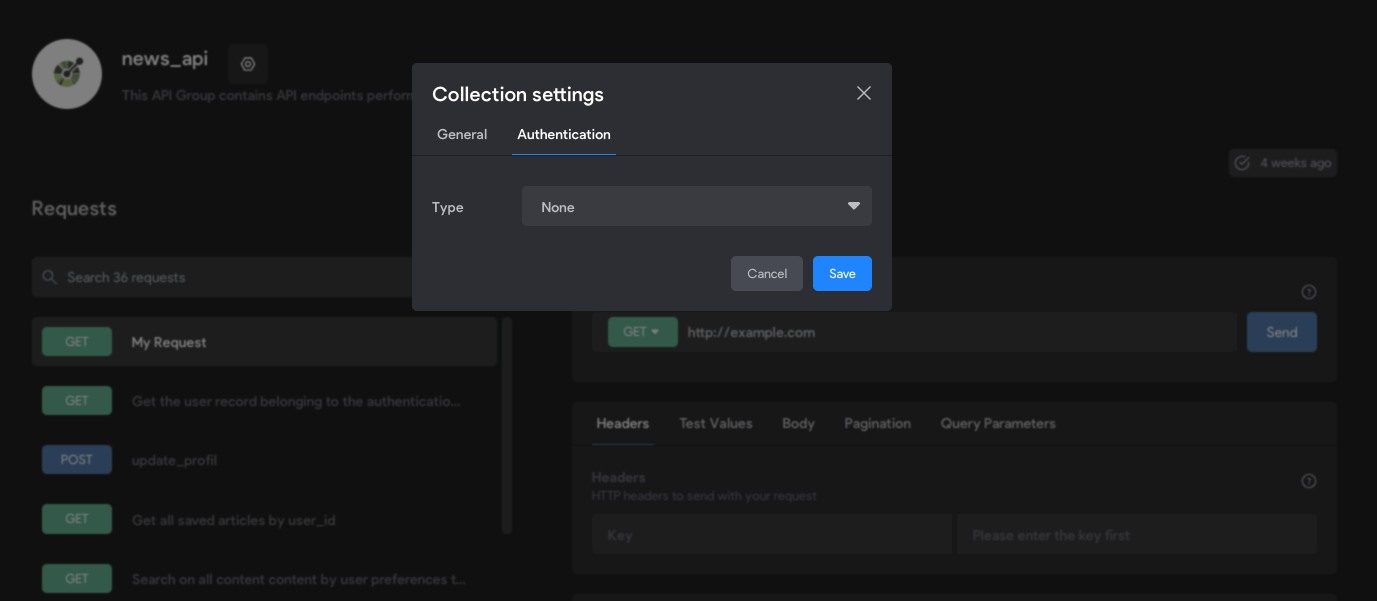1377x601 pixels.
Task: Click the header Key input field
Action: point(772,535)
